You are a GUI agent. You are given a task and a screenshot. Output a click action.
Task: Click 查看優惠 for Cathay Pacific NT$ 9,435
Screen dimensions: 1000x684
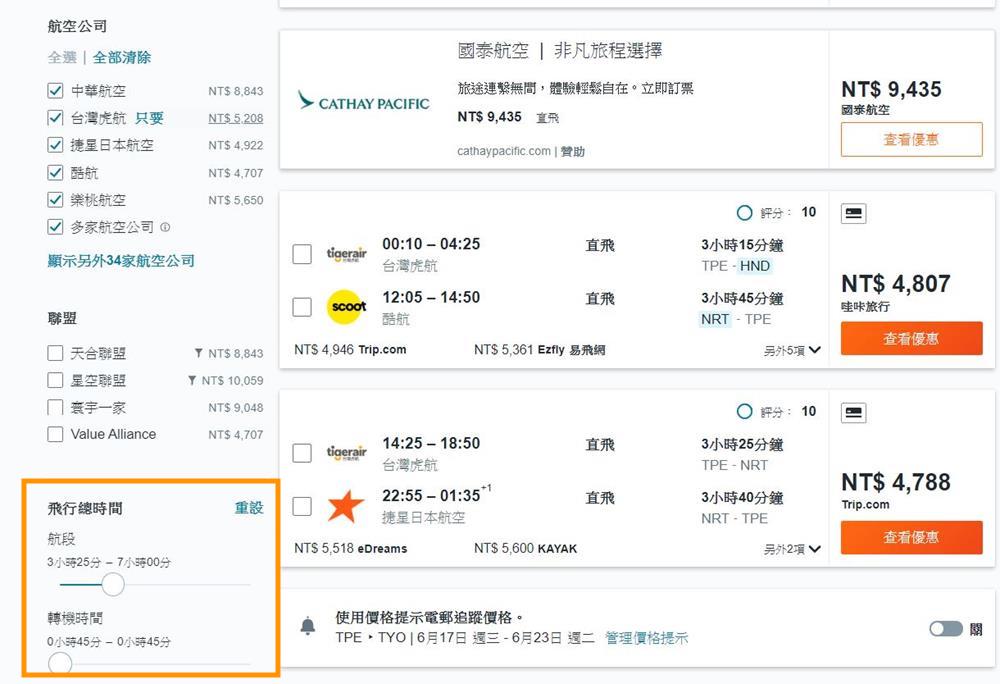click(x=911, y=140)
